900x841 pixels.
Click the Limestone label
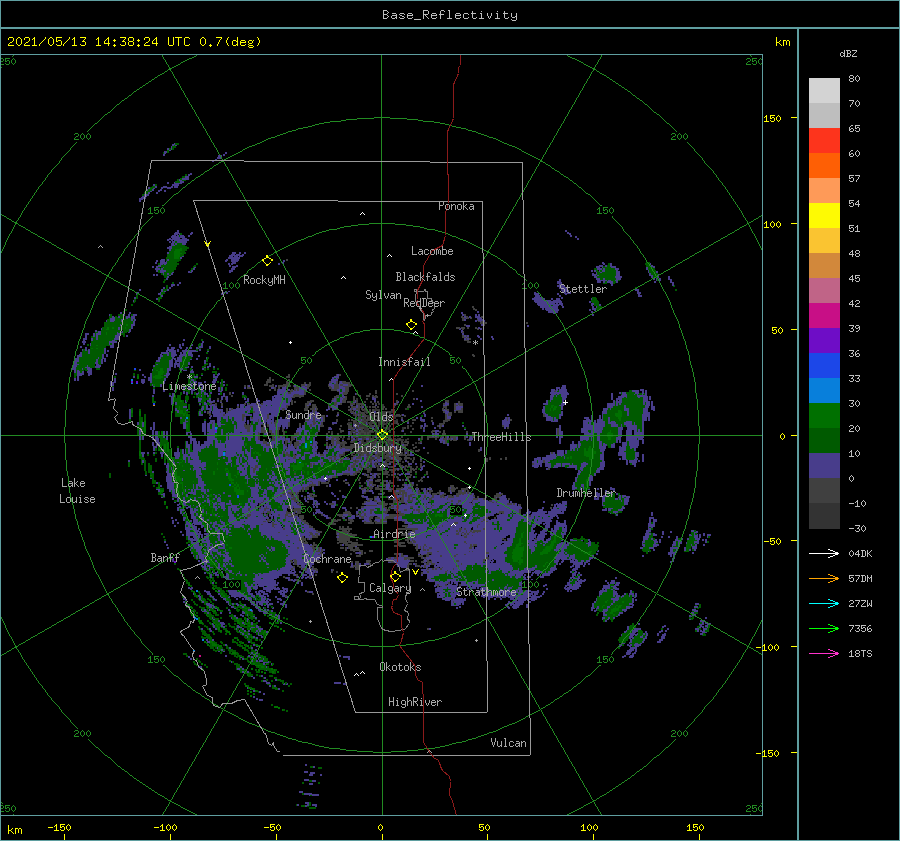[189, 386]
